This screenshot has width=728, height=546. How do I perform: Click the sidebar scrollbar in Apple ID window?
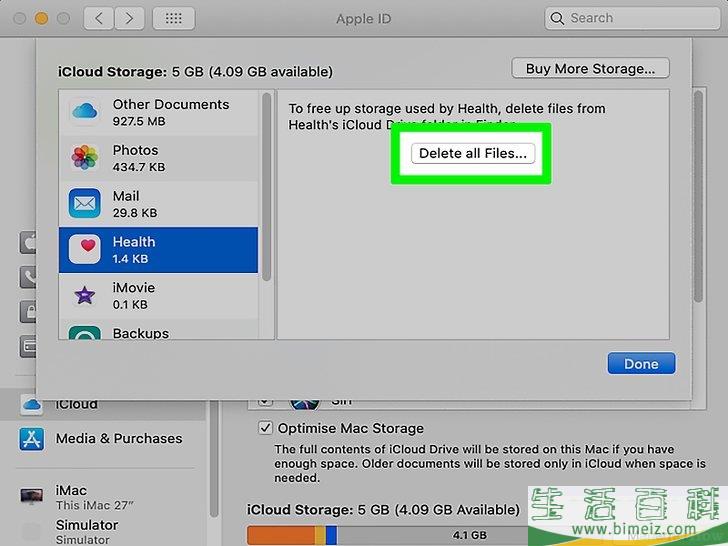click(x=214, y=460)
